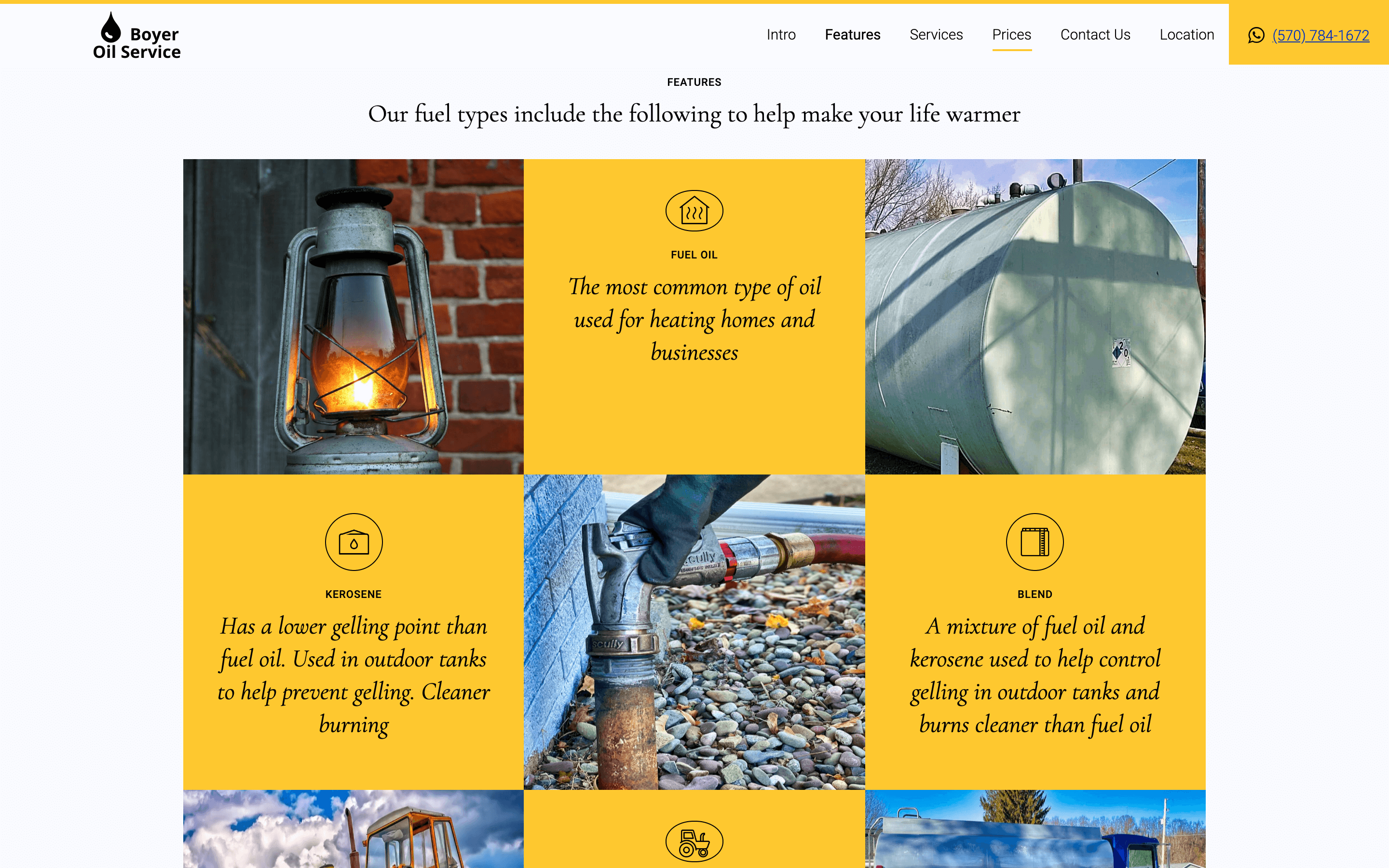Viewport: 1389px width, 868px height.
Task: Navigate to Location section
Action: pos(1186,34)
